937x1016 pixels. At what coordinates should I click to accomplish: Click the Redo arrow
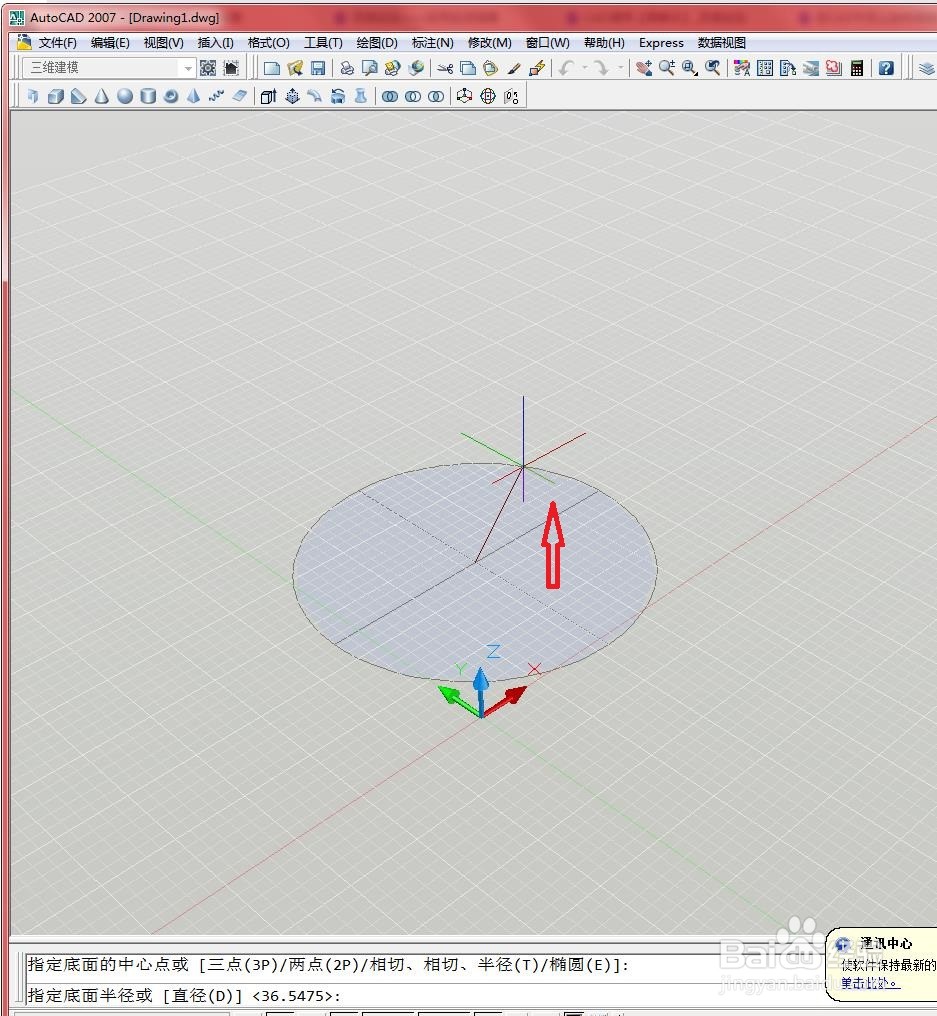coord(601,68)
